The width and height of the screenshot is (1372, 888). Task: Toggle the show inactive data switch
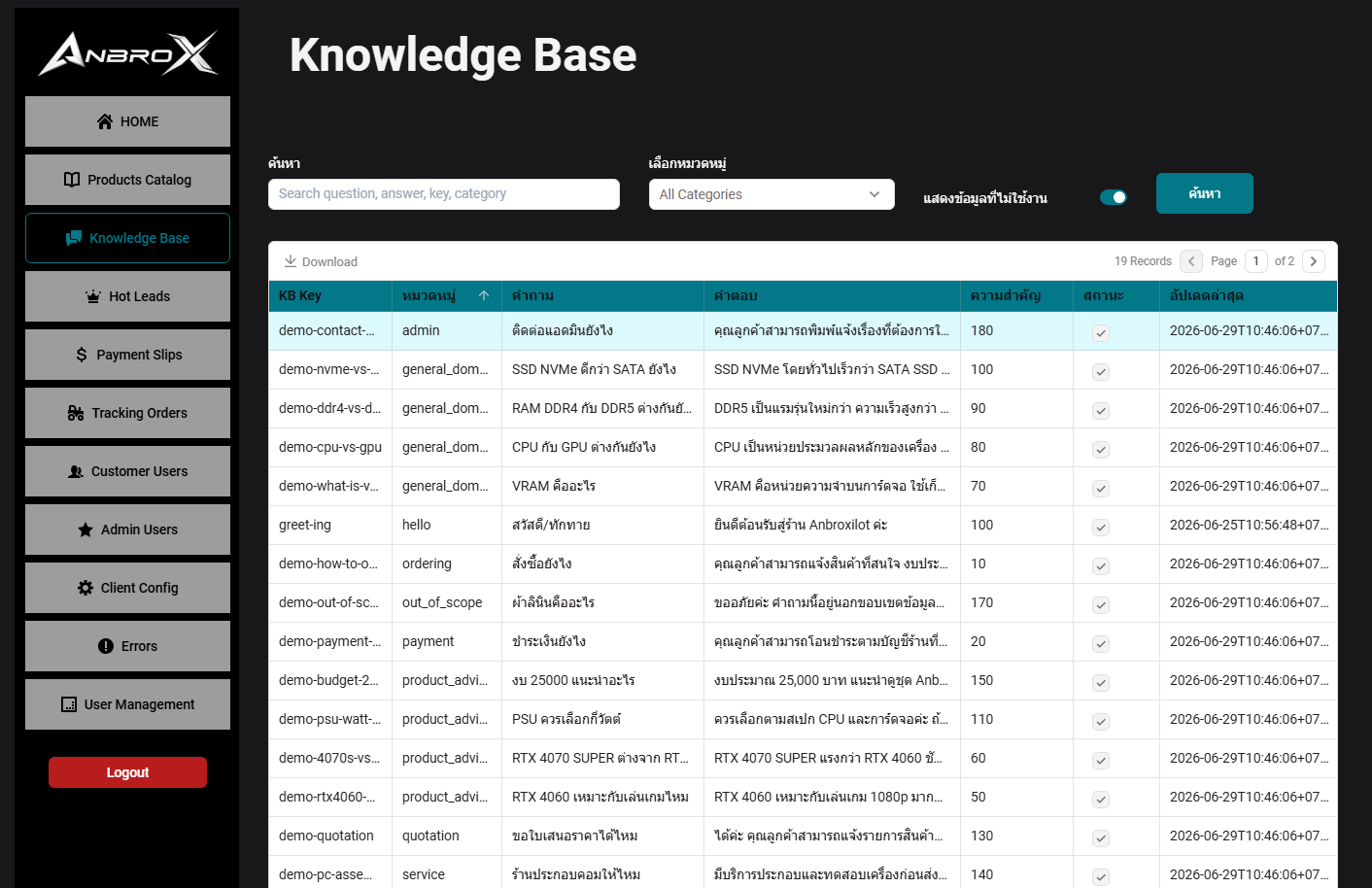1114,197
